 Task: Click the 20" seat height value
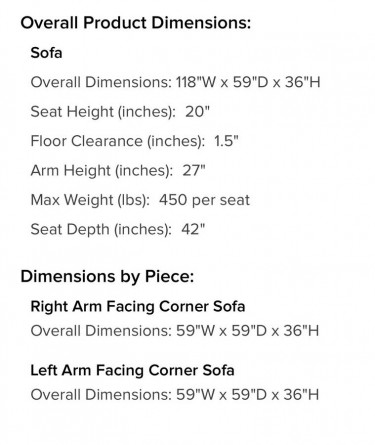pyautogui.click(x=197, y=112)
